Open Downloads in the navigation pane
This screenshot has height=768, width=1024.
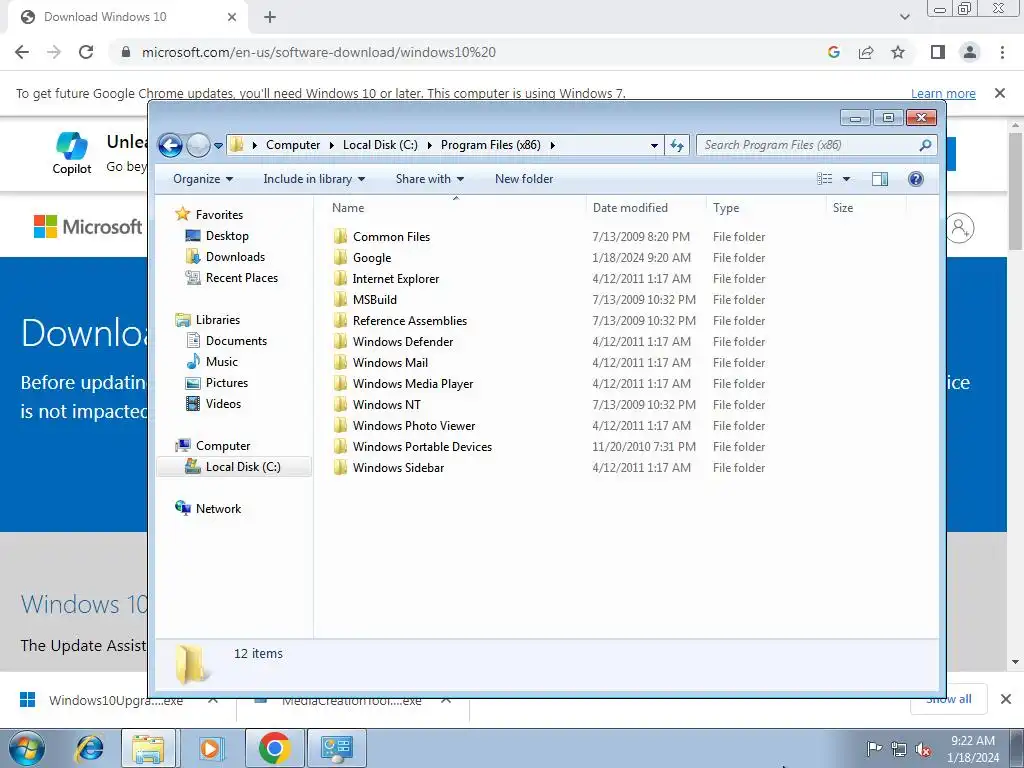(x=235, y=257)
